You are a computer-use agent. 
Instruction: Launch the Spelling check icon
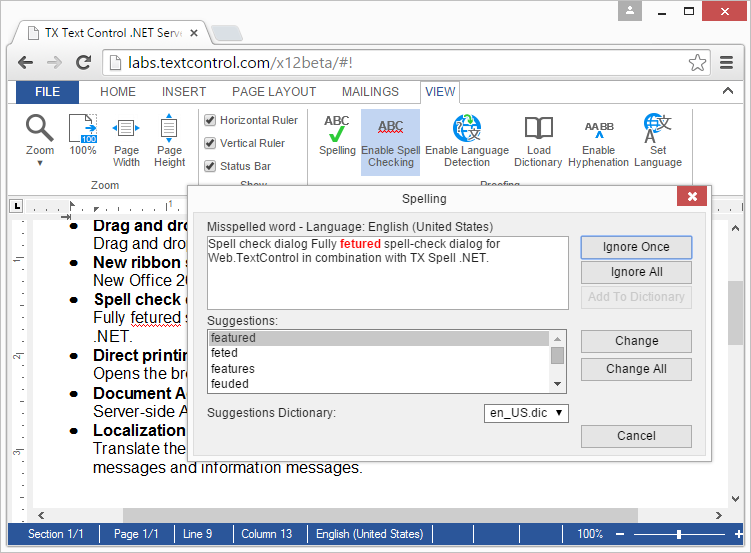[337, 135]
